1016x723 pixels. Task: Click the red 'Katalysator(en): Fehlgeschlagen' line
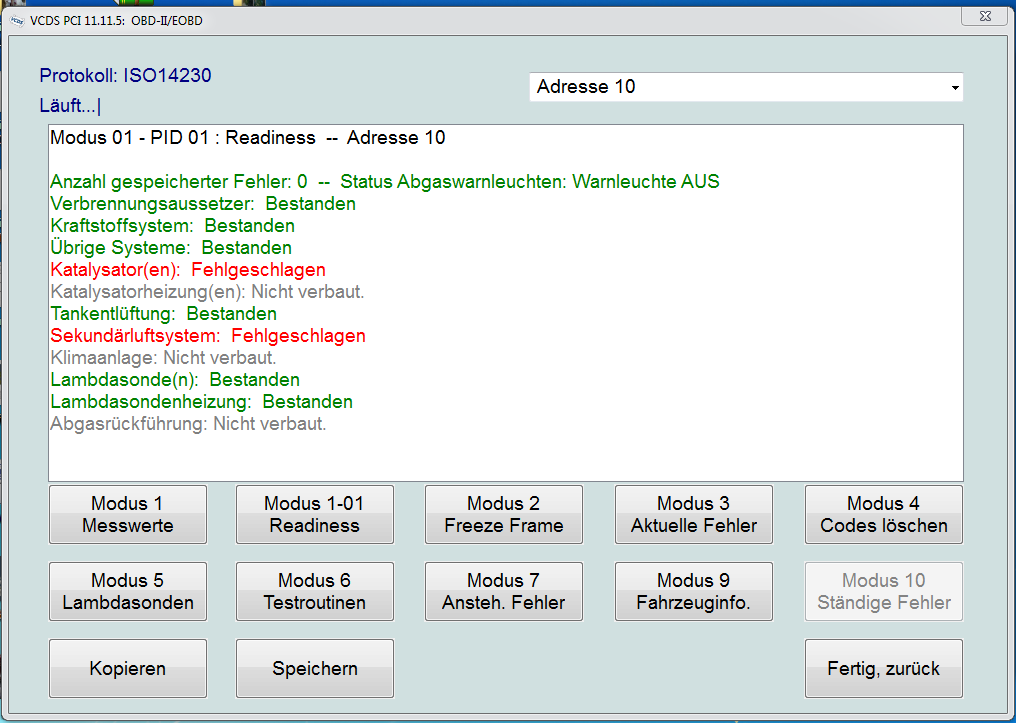[x=188, y=270]
